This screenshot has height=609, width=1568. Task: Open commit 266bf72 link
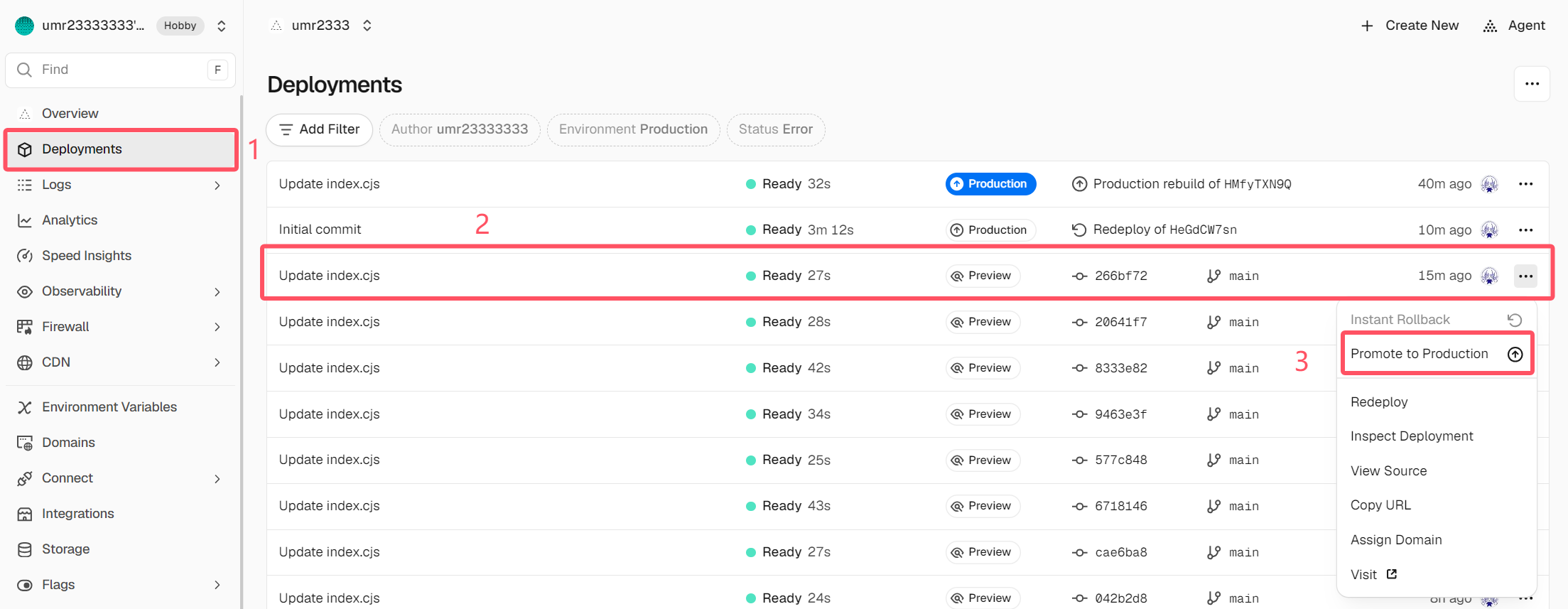coord(1120,276)
